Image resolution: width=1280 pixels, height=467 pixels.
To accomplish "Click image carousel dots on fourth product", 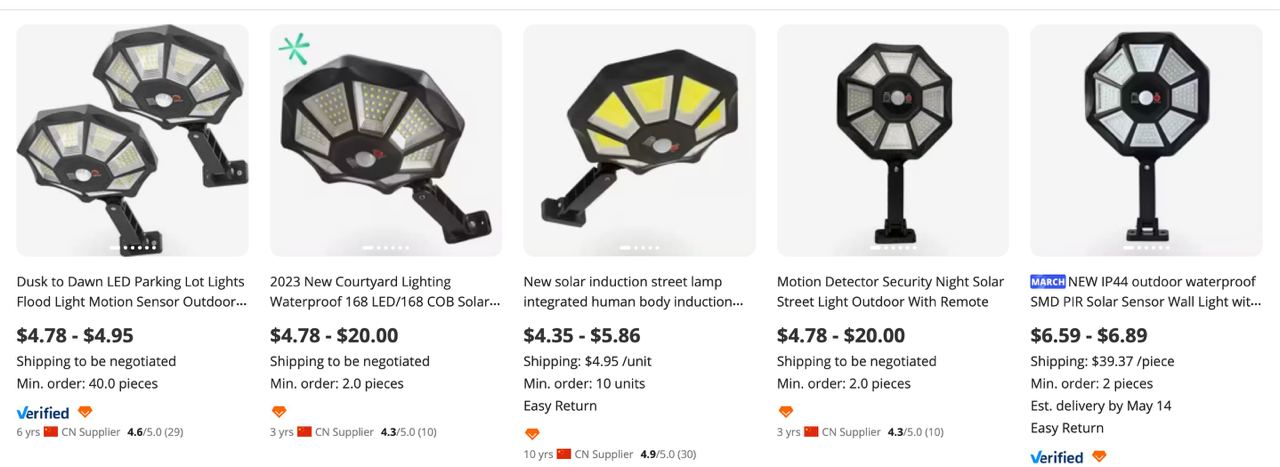I will (893, 247).
